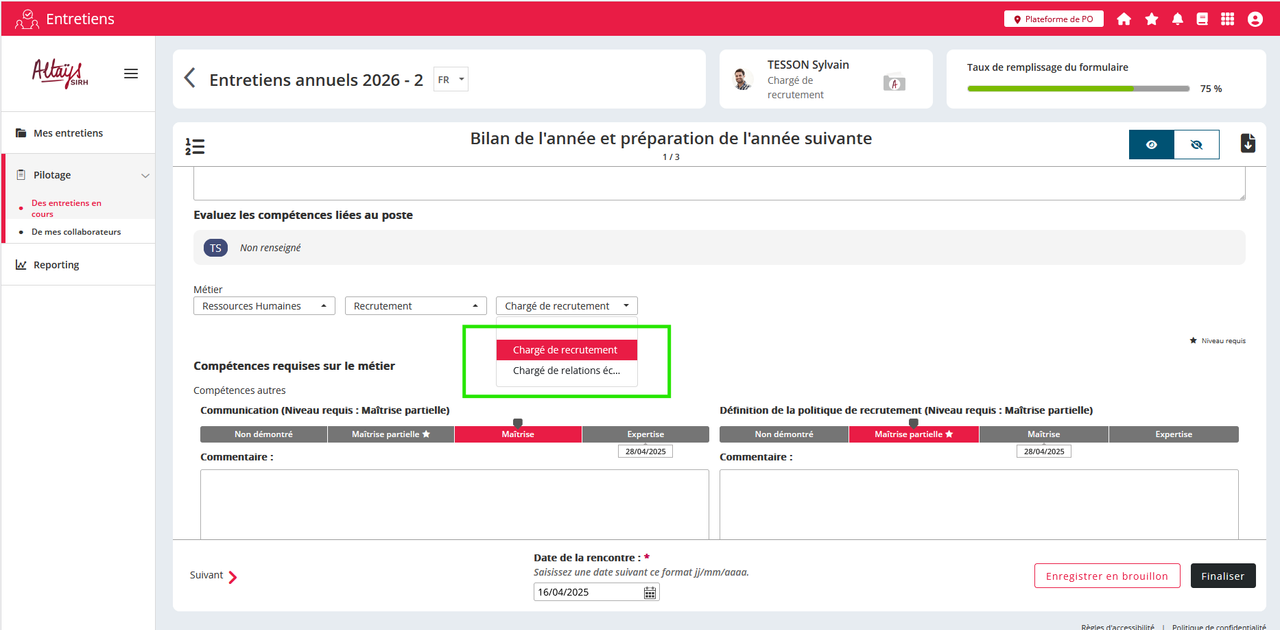Click Enregistrer en brouillon button
The width and height of the screenshot is (1280, 630).
[1107, 576]
